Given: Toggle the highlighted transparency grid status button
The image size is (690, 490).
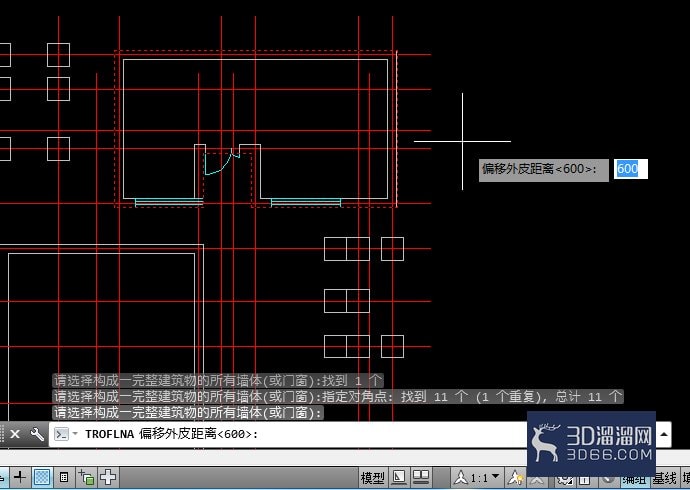Looking at the screenshot, I should (42, 477).
